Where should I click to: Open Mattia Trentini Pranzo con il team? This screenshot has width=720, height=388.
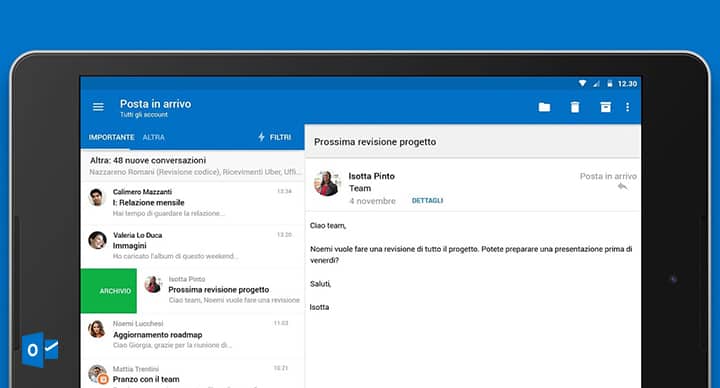(192, 374)
